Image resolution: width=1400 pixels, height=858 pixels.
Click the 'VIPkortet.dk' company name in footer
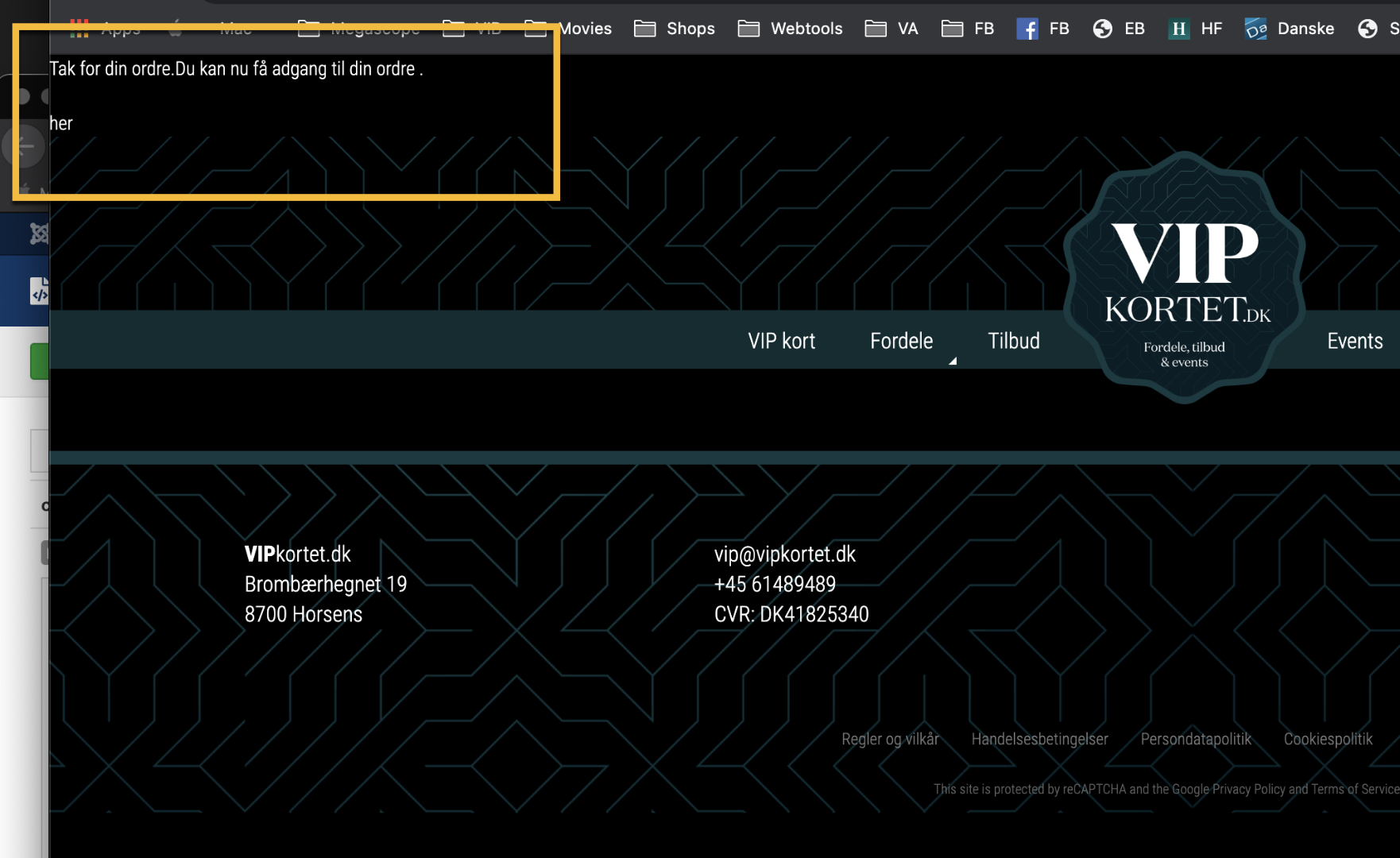(298, 554)
